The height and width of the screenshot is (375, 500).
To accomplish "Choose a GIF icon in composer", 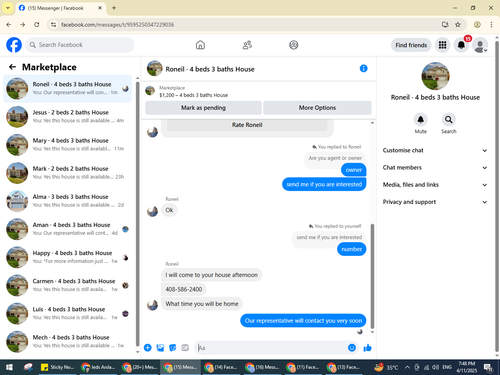I will coord(185,348).
